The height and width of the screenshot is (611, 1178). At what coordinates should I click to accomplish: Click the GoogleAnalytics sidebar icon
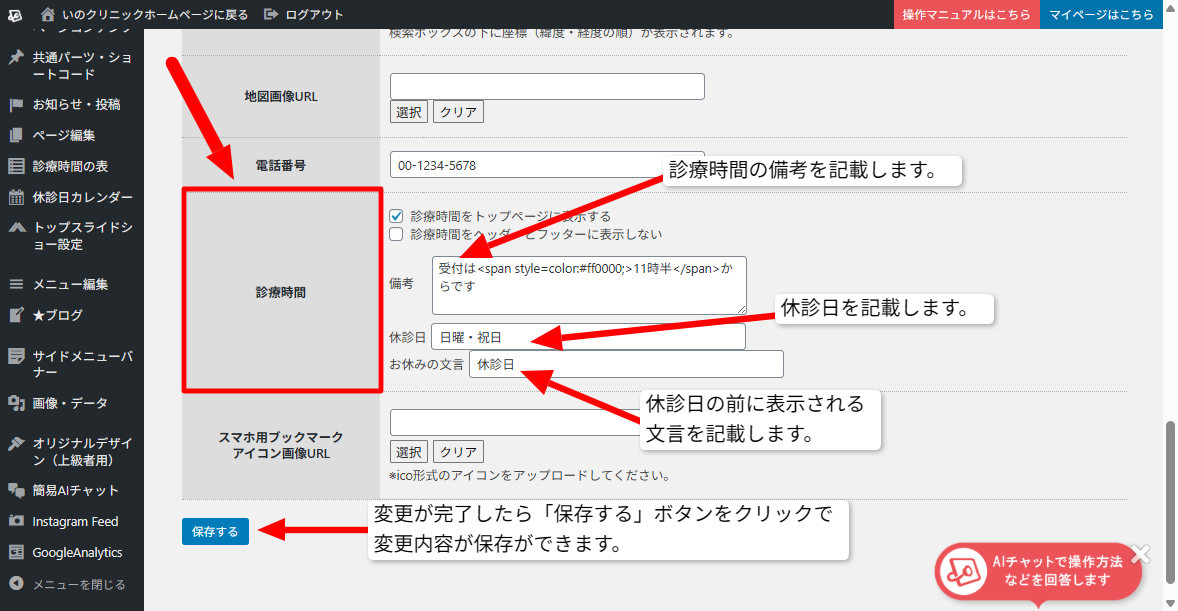16,552
